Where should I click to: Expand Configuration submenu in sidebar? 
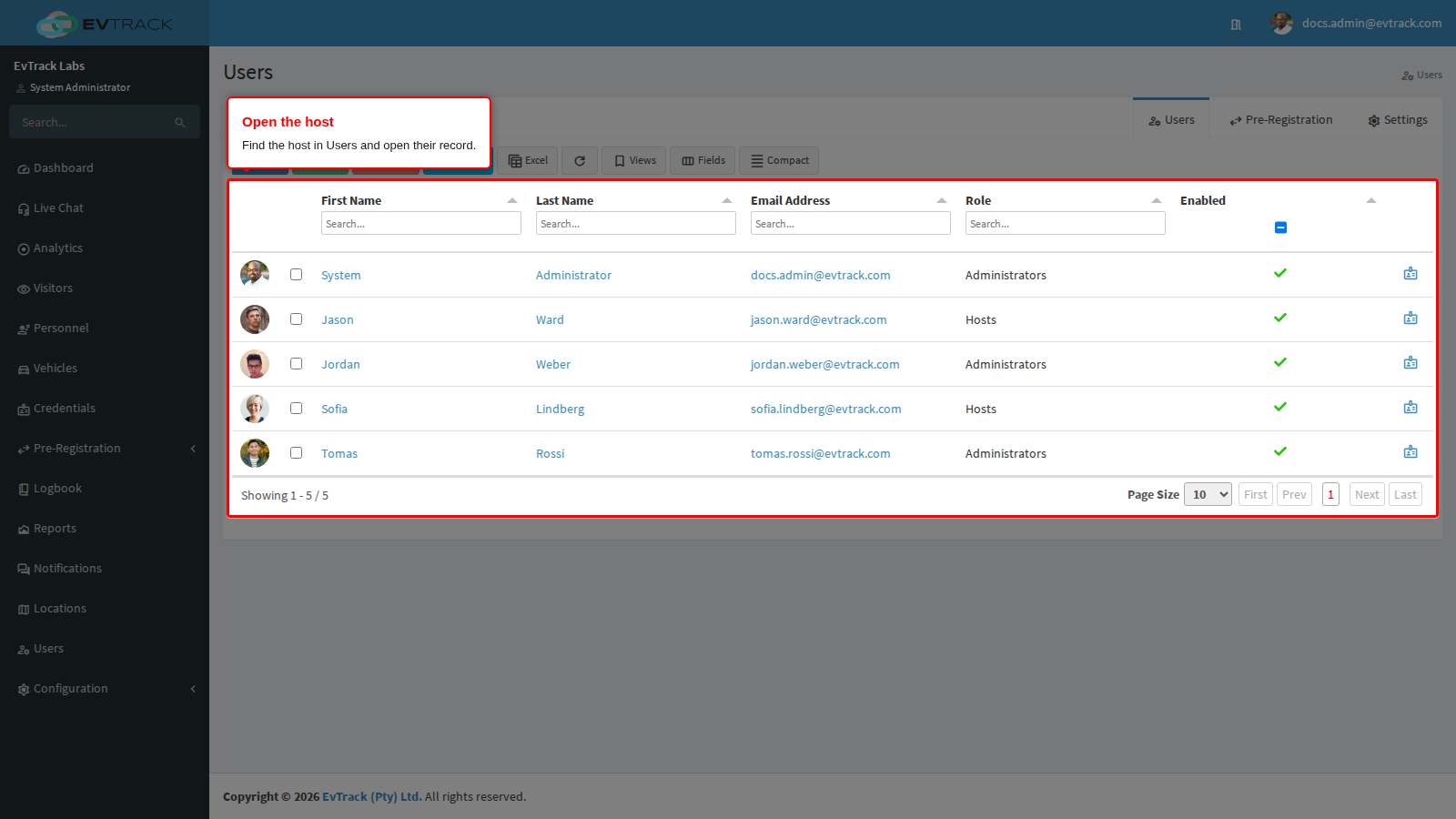[193, 689]
